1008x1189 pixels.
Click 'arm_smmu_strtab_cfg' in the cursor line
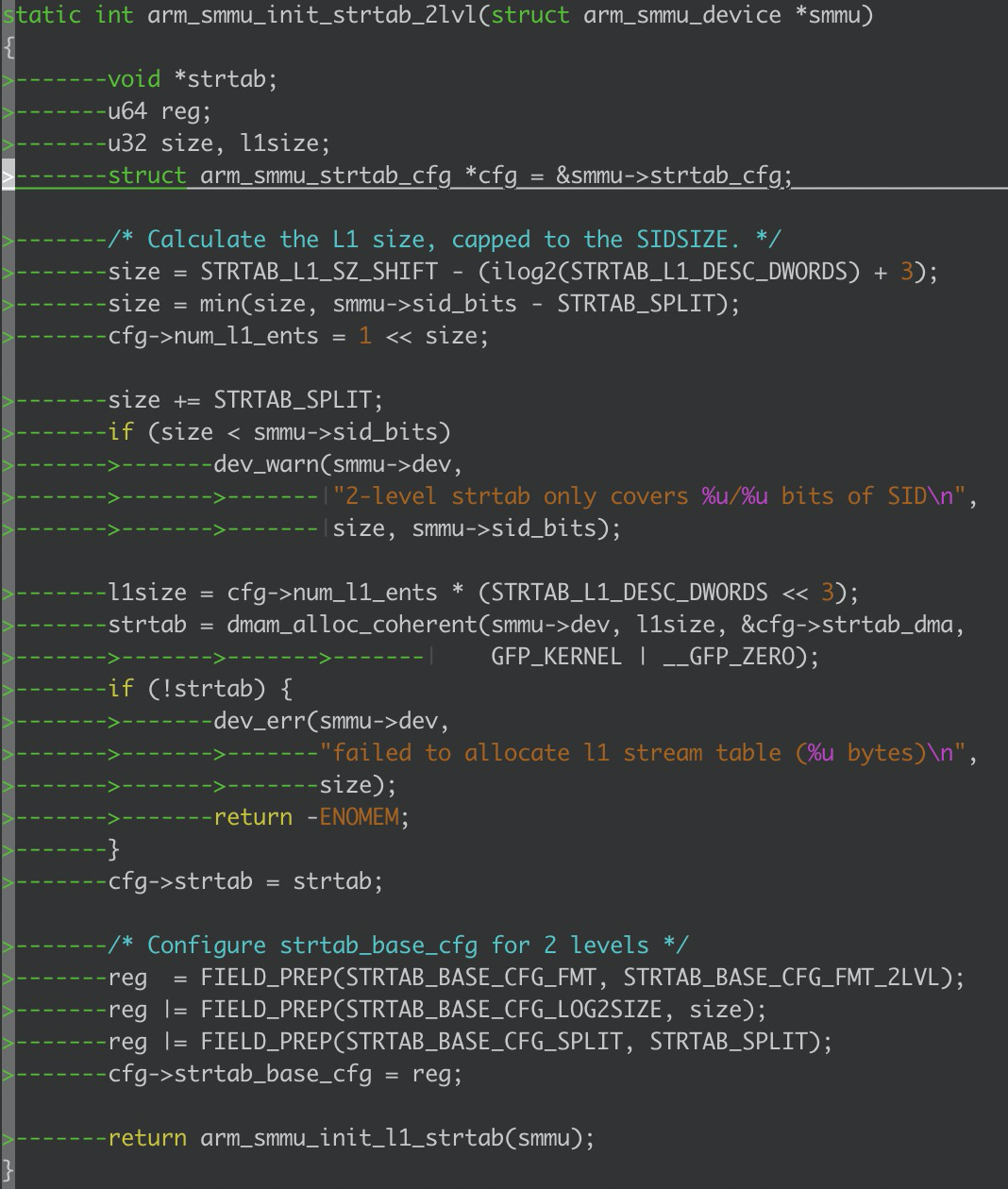(326, 176)
